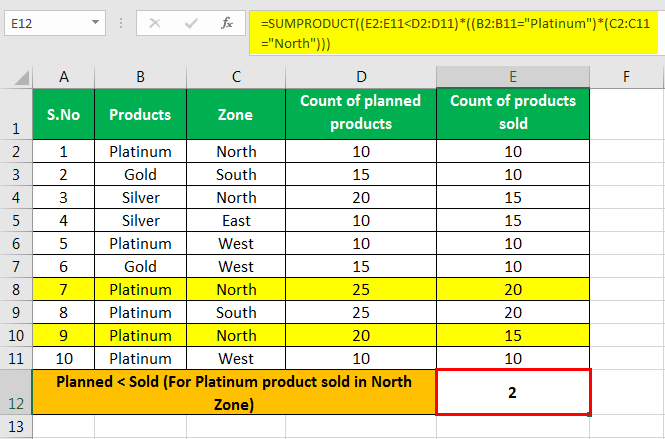The image size is (665, 439).
Task: Click inside the Name Box showing E12
Action: 47,23
